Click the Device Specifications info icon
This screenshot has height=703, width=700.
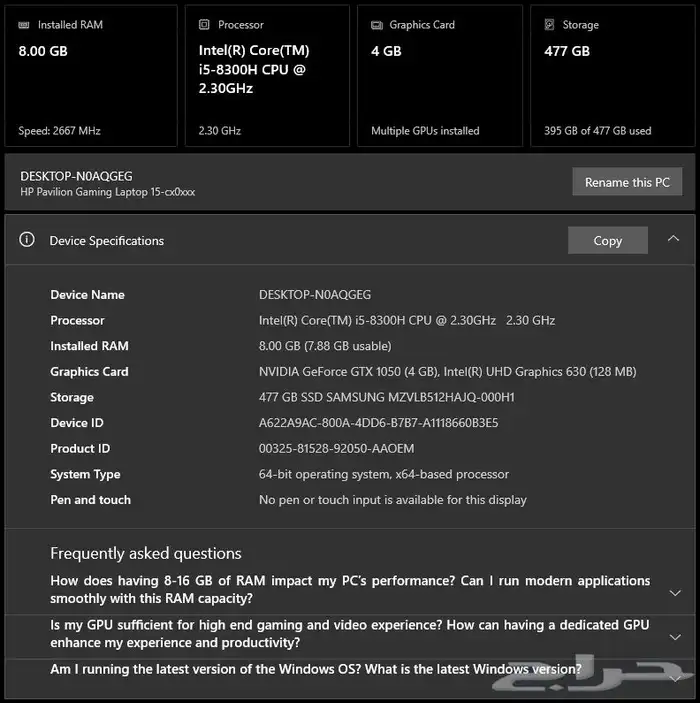(x=27, y=240)
